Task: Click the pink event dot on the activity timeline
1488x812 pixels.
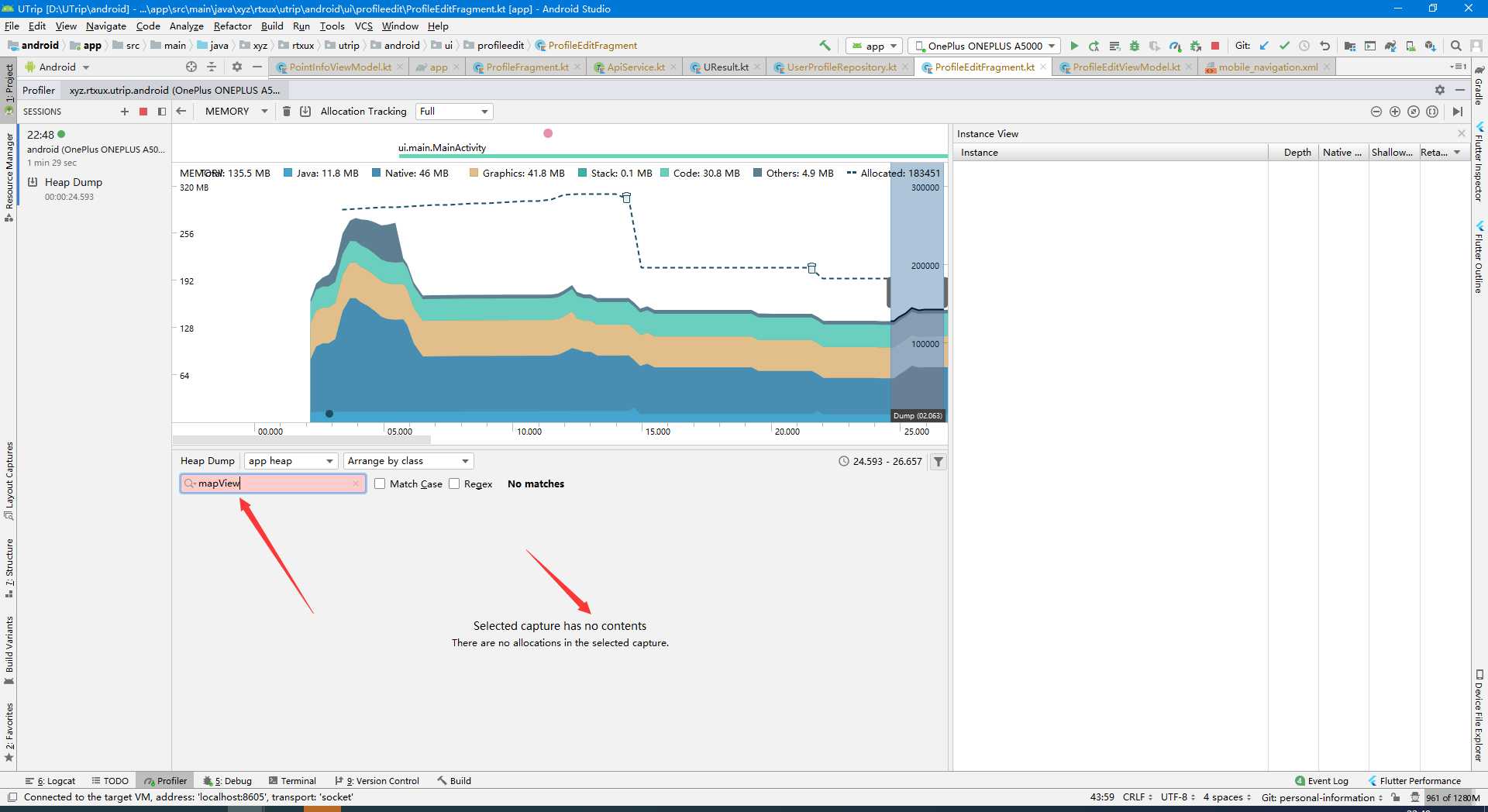Action: pyautogui.click(x=548, y=133)
